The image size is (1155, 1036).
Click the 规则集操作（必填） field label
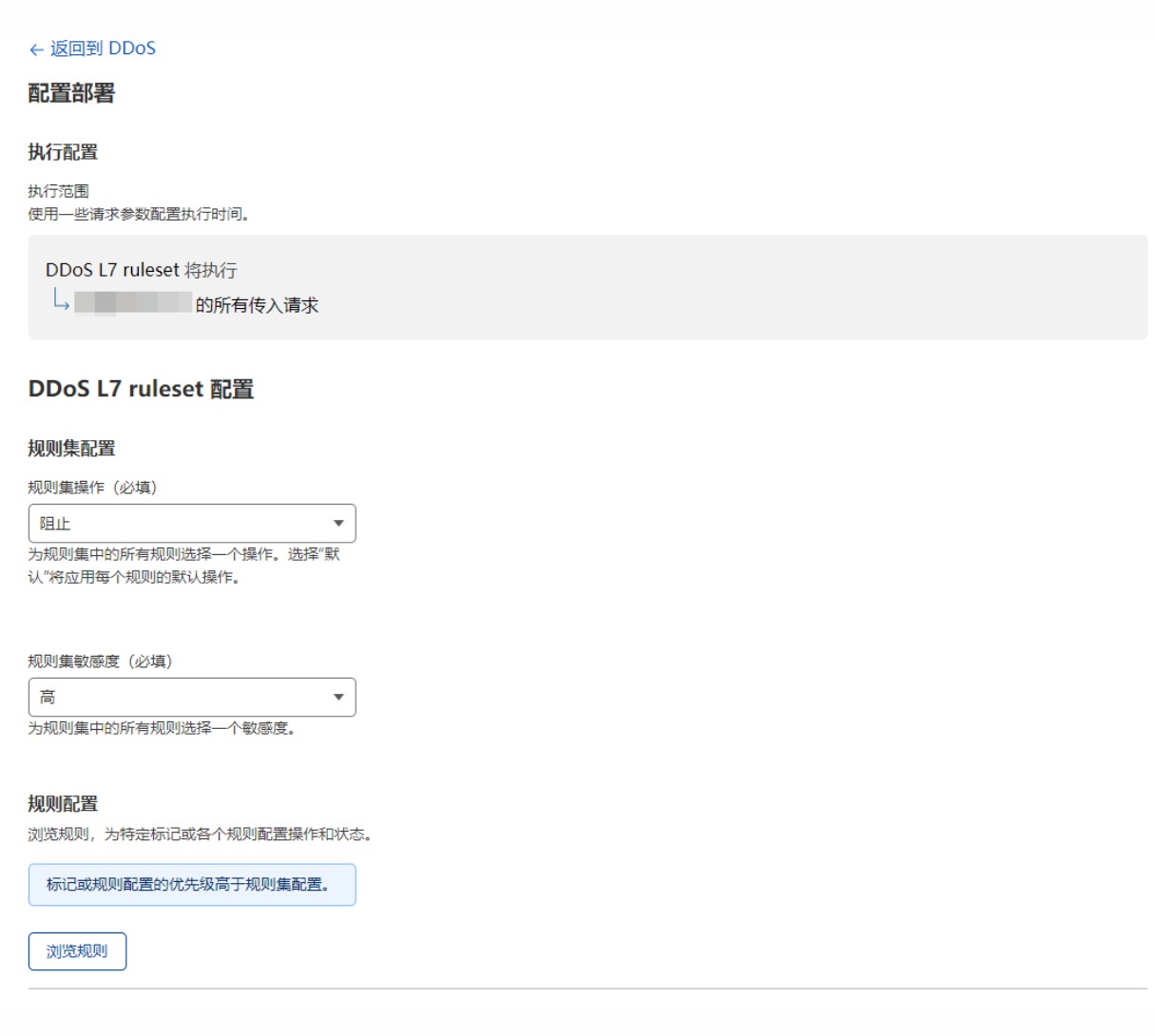pyautogui.click(x=92, y=488)
